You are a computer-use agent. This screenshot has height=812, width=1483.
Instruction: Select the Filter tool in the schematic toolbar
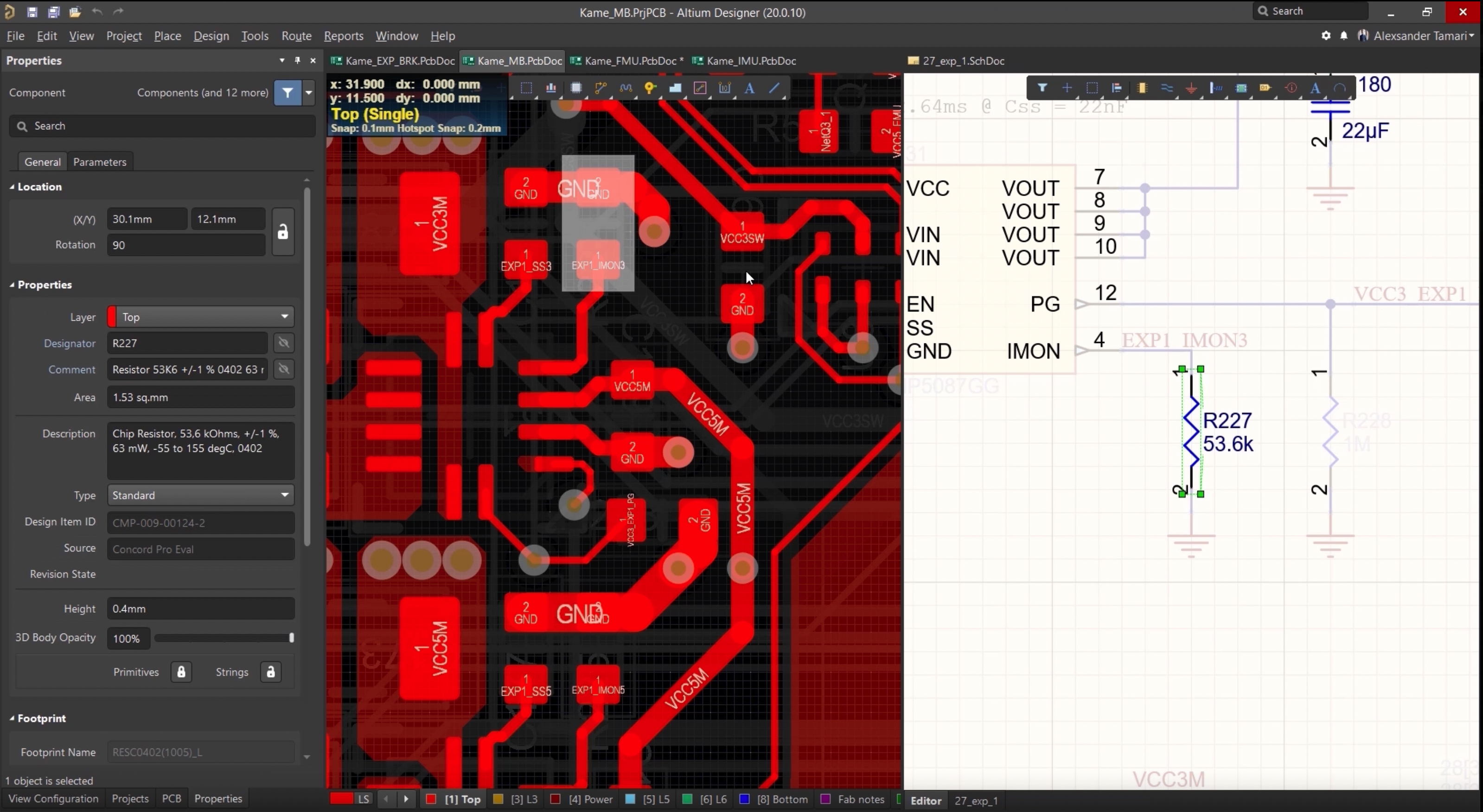click(1042, 88)
